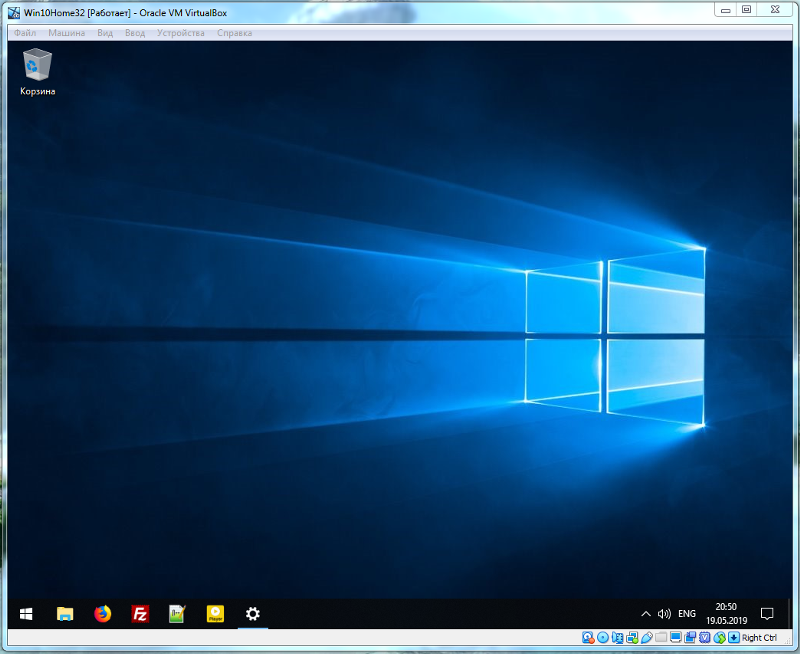Open the Action Center notifications

767,614
